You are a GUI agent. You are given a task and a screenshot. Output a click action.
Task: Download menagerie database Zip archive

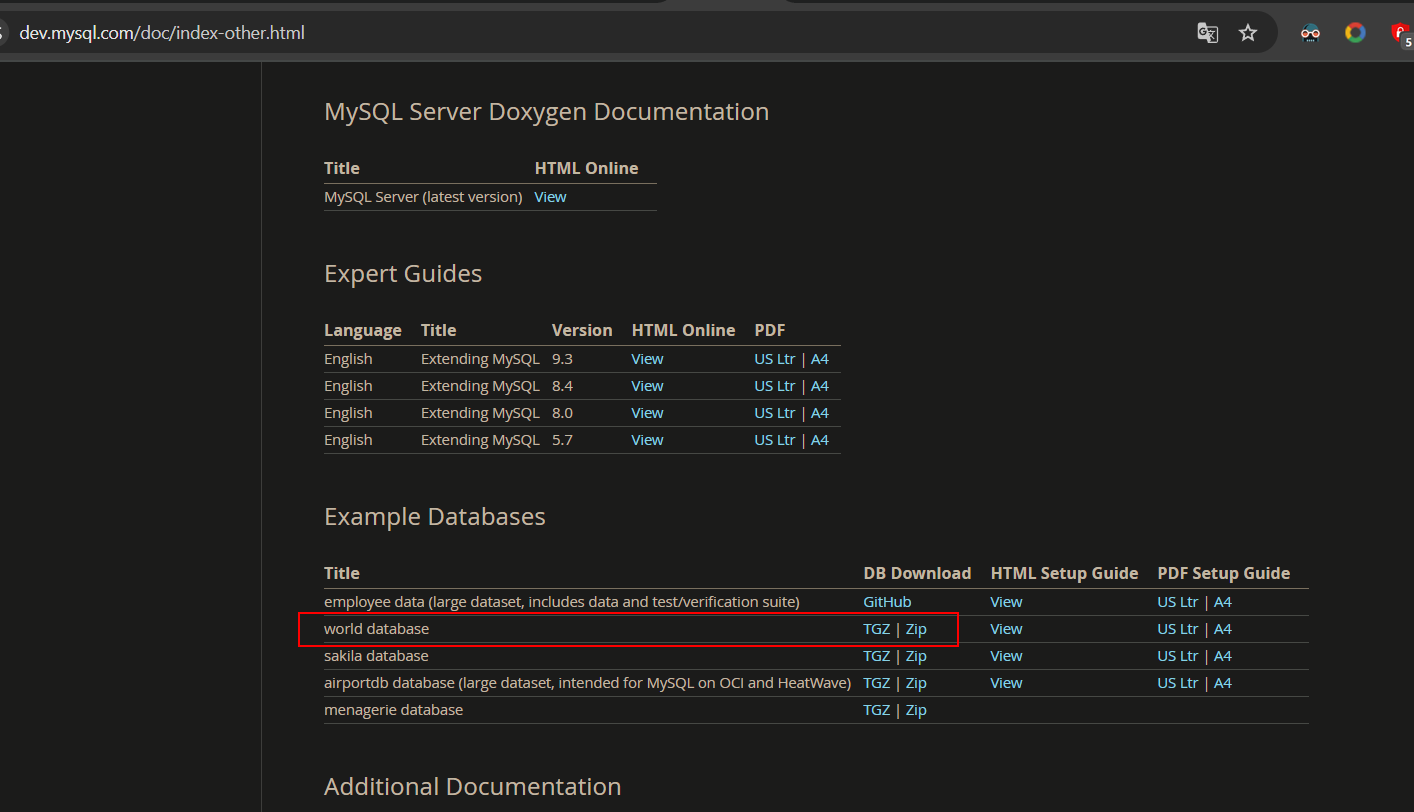click(x=916, y=710)
